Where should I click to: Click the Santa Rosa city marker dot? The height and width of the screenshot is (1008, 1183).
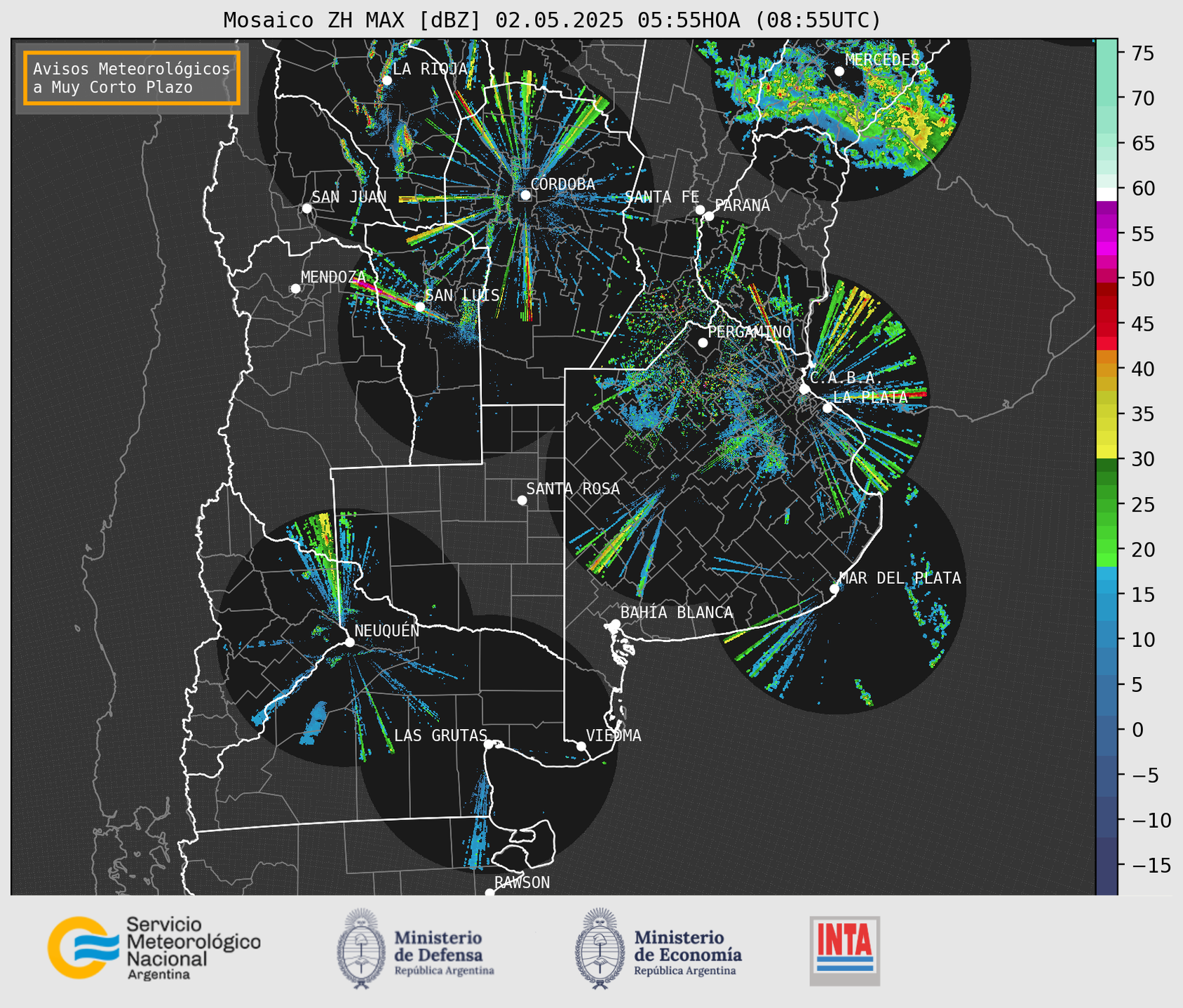click(522, 500)
